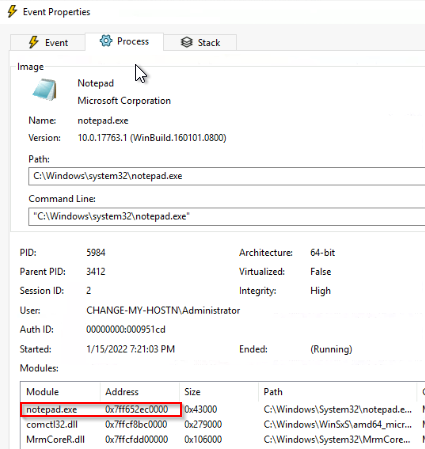Select the MrmCoreR.dll module row
This screenshot has width=425, height=449.
(223, 439)
